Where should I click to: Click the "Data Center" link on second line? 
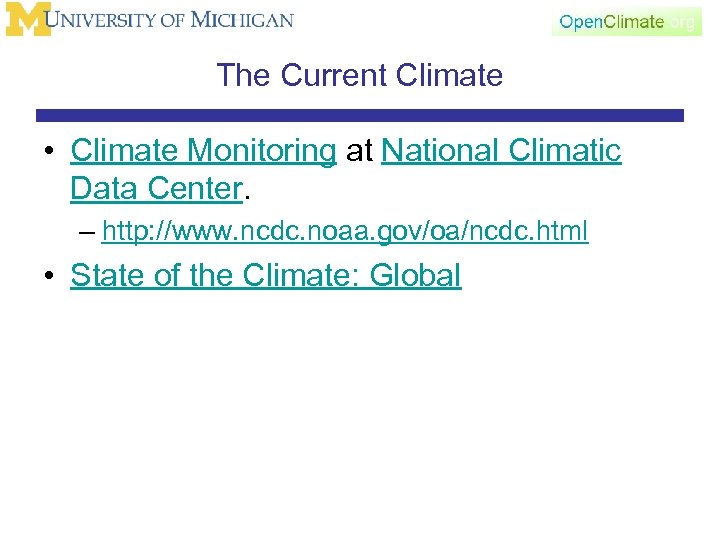click(x=156, y=186)
